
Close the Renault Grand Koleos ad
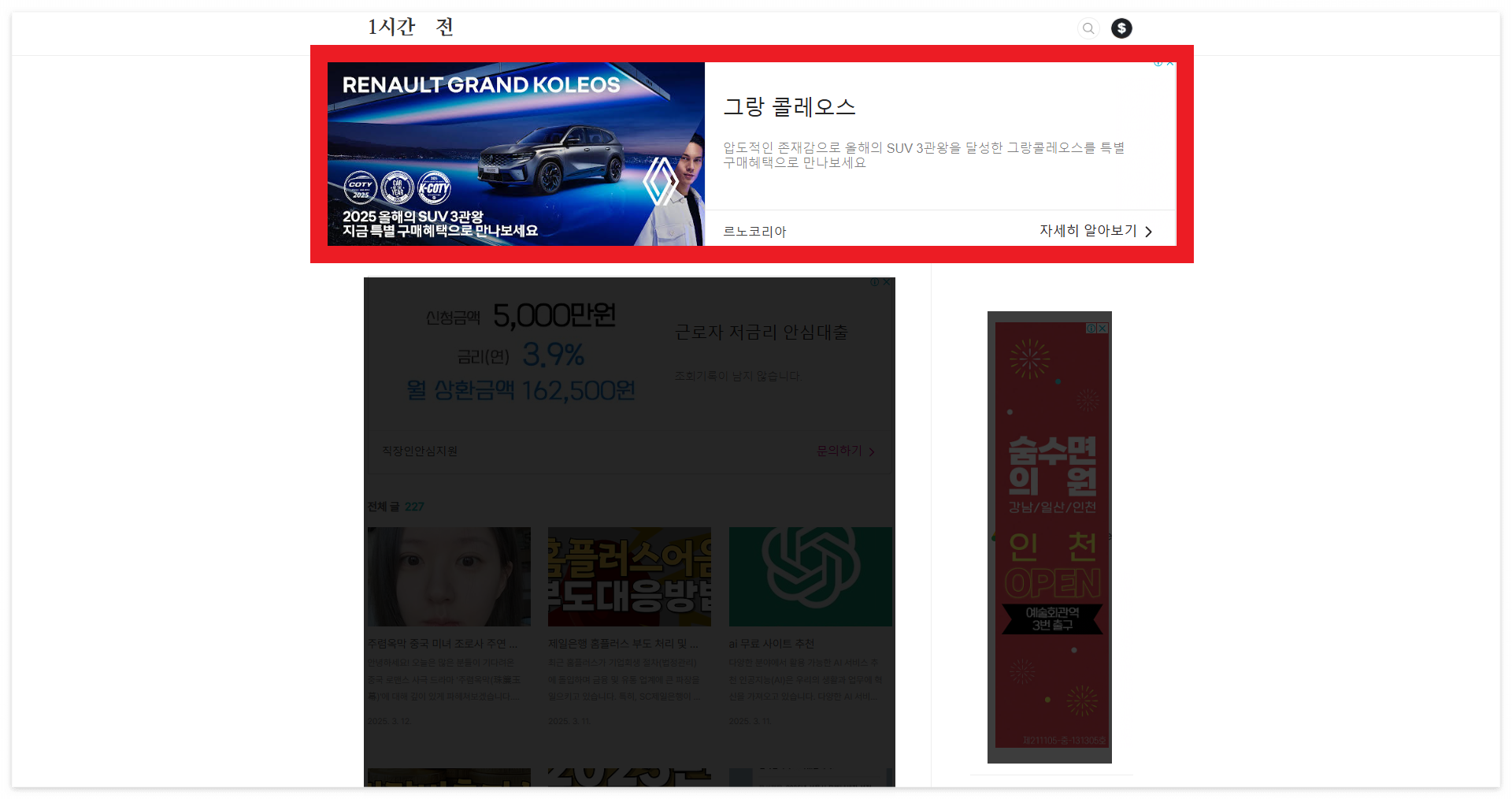pyautogui.click(x=1170, y=63)
